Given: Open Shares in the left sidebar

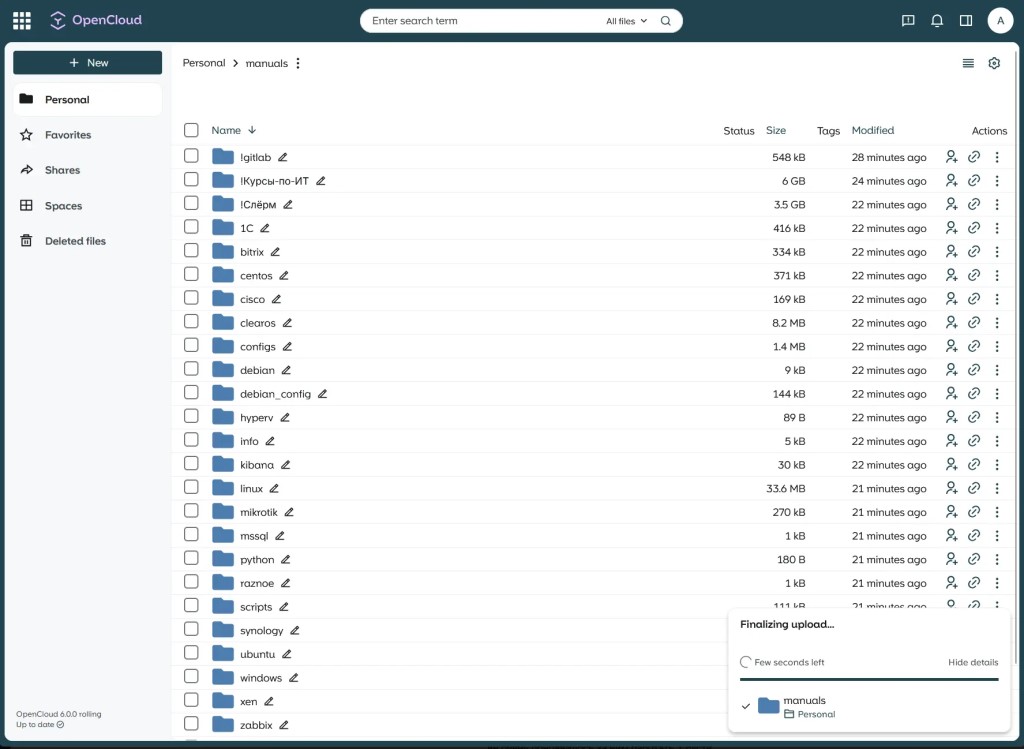Looking at the screenshot, I should (x=62, y=170).
